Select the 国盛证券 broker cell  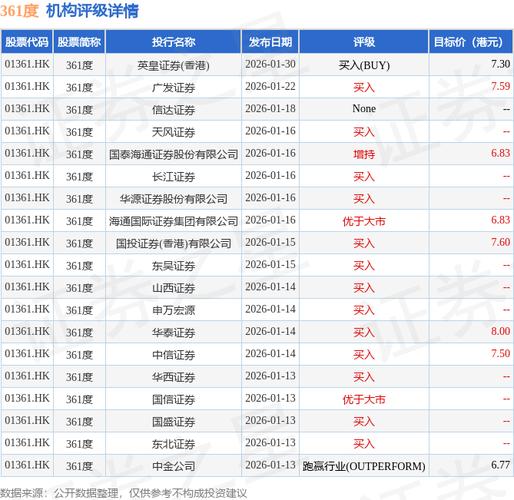click(173, 422)
